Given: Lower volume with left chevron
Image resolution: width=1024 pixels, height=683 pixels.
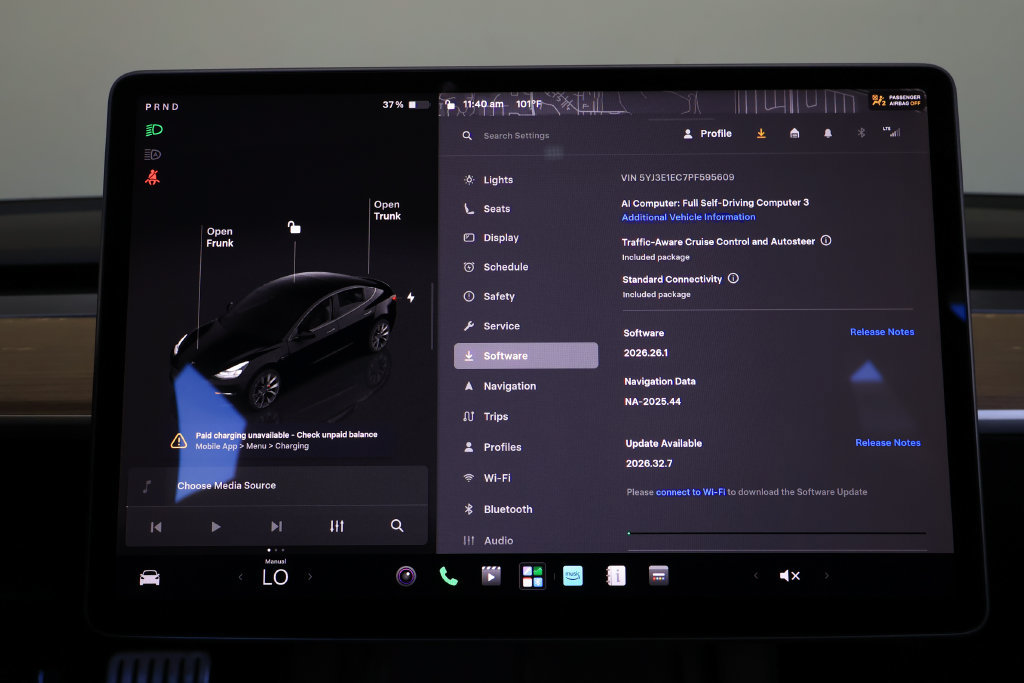Looking at the screenshot, I should pyautogui.click(x=756, y=575).
